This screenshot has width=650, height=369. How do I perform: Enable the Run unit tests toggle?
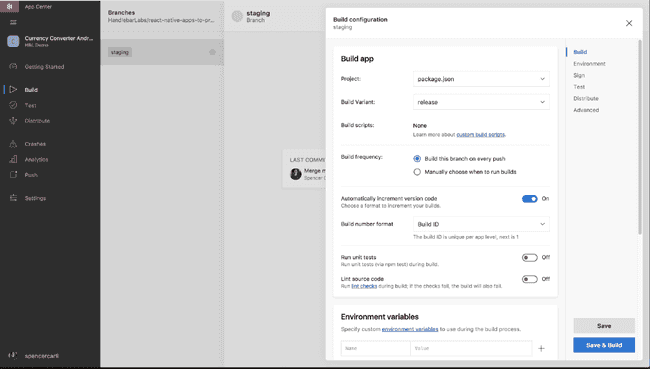point(529,257)
